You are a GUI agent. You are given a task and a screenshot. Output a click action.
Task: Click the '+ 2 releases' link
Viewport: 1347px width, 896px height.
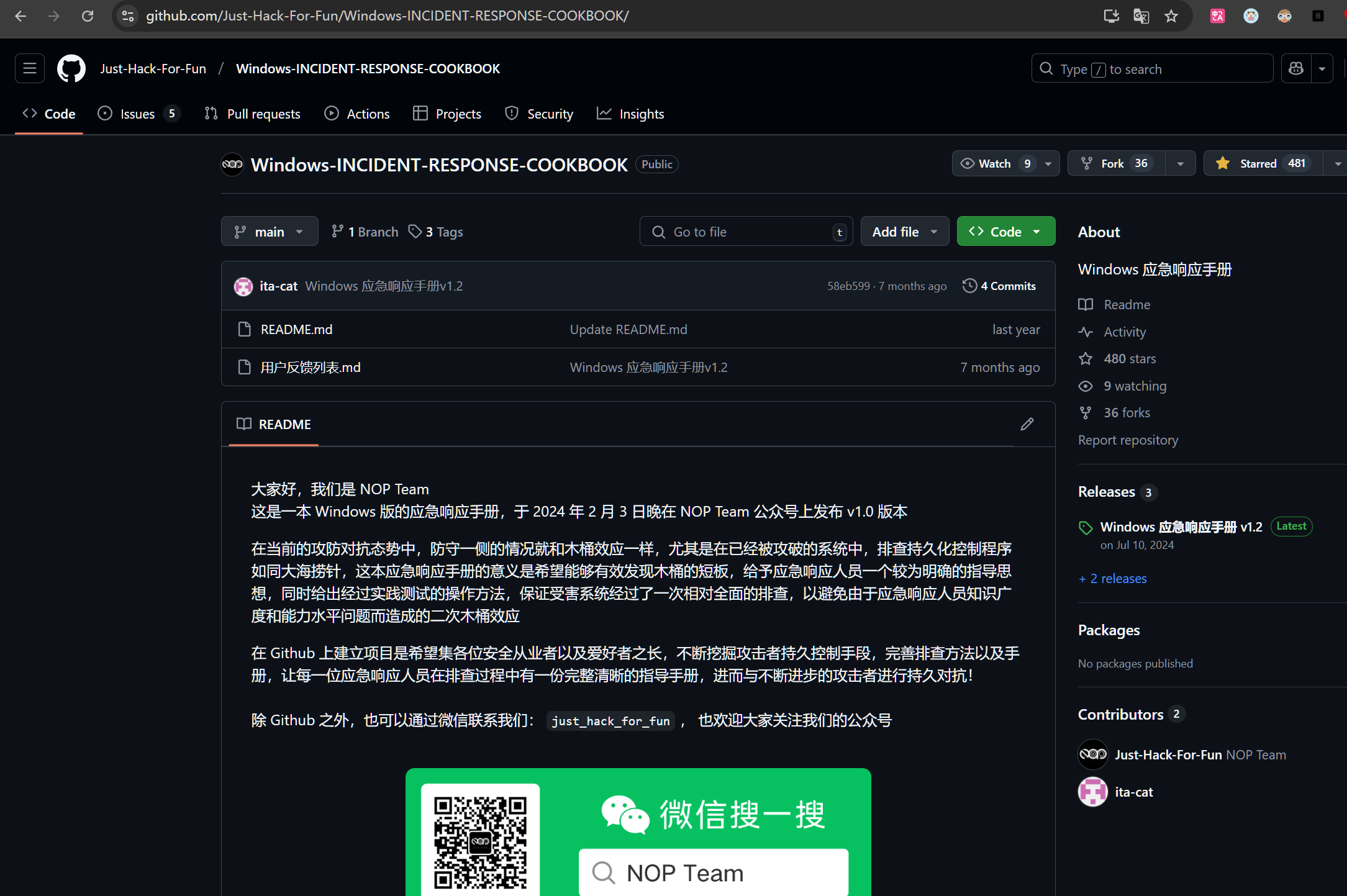tap(1113, 579)
